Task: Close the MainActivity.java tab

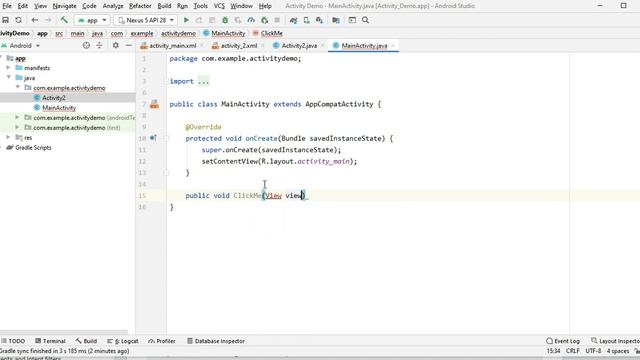Action: coord(393,46)
